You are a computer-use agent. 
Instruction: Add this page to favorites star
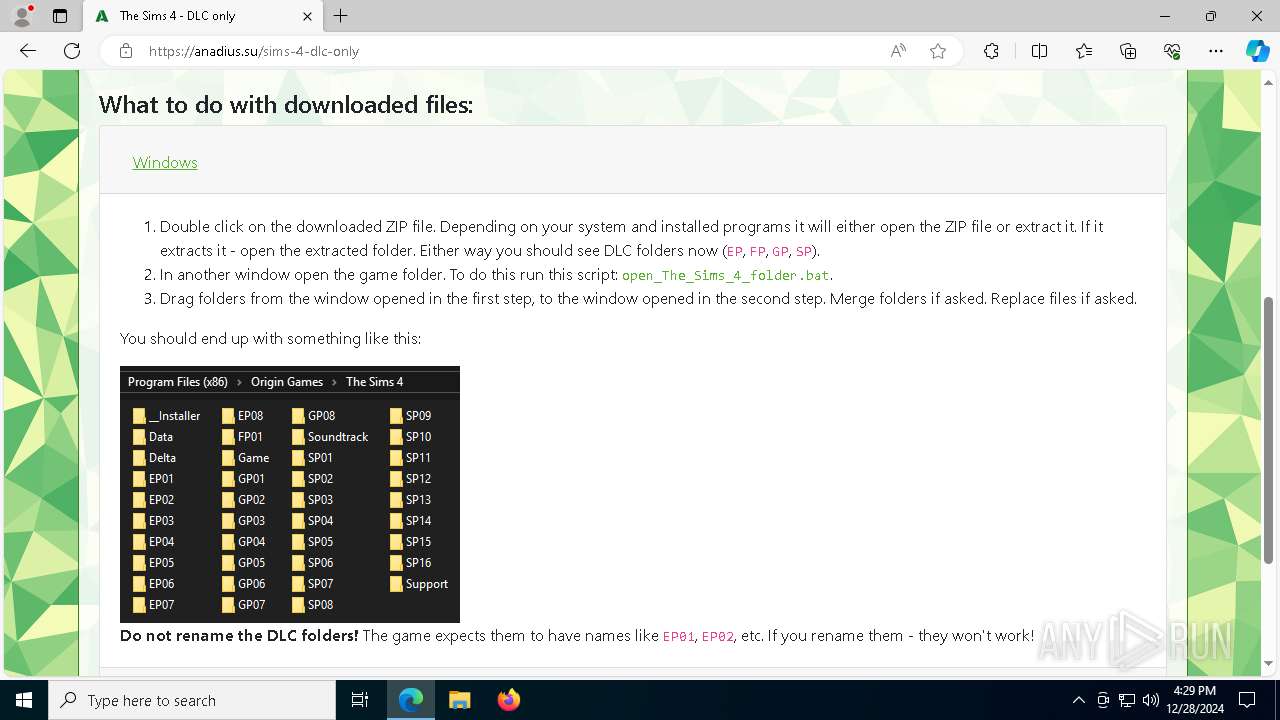938,51
